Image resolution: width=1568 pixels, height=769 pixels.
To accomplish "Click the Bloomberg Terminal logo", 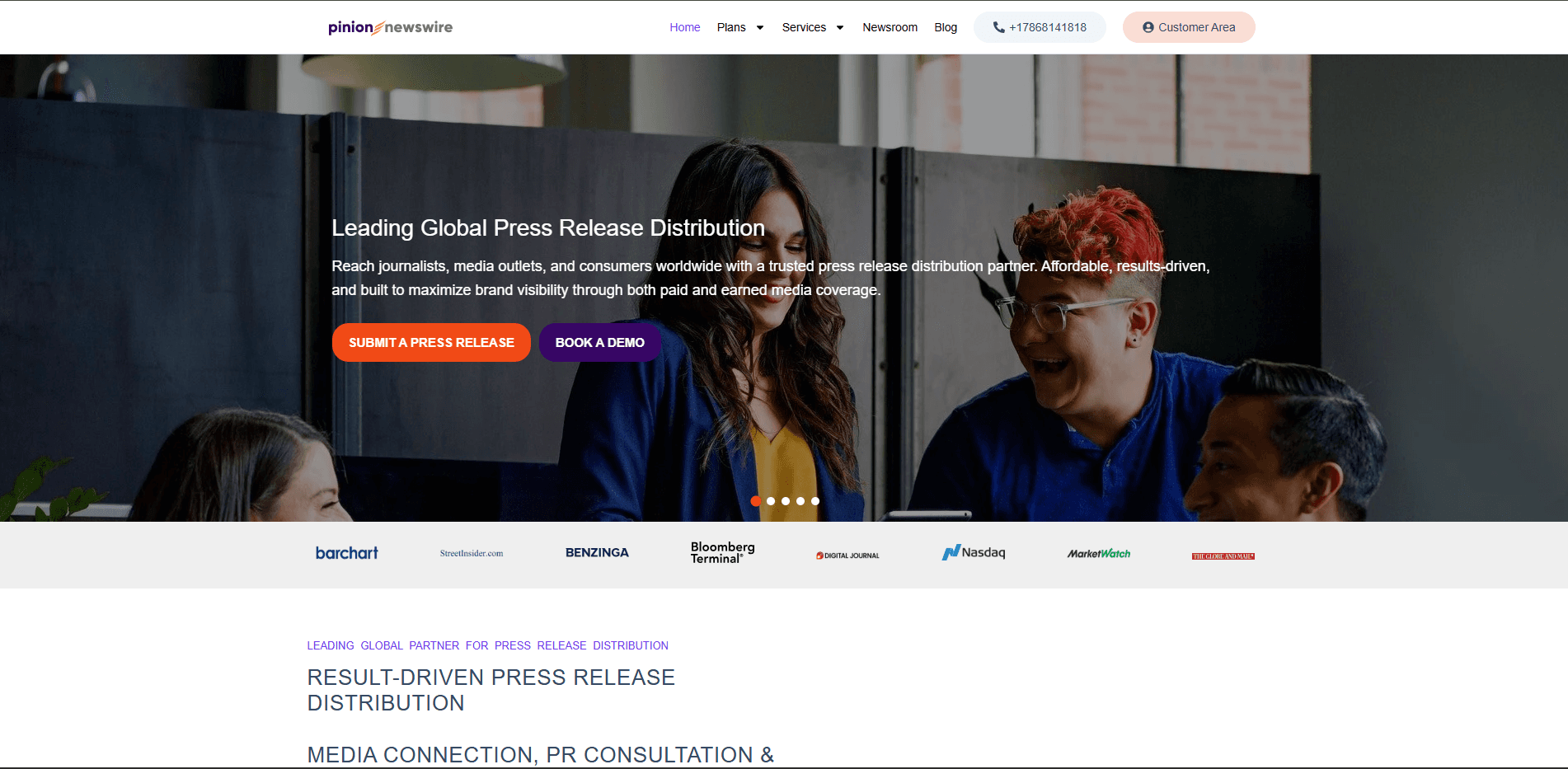I will point(723,552).
